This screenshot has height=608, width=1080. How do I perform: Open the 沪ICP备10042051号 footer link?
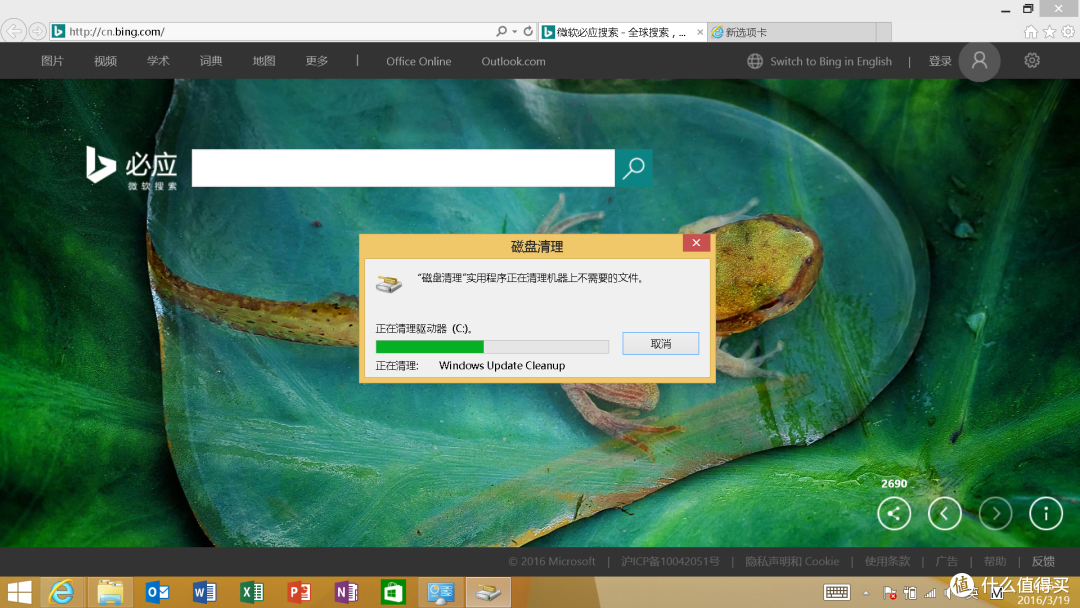point(670,562)
